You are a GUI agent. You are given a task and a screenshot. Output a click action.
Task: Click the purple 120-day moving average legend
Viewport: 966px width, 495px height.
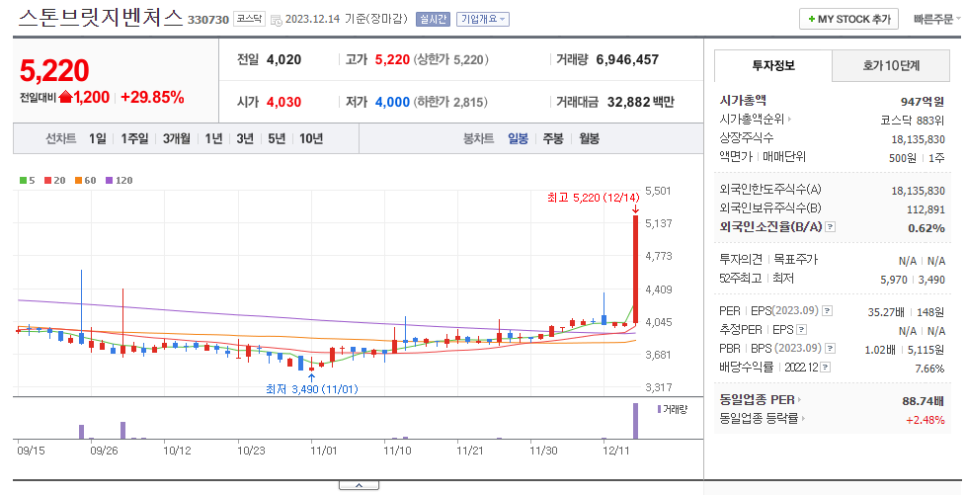click(119, 181)
